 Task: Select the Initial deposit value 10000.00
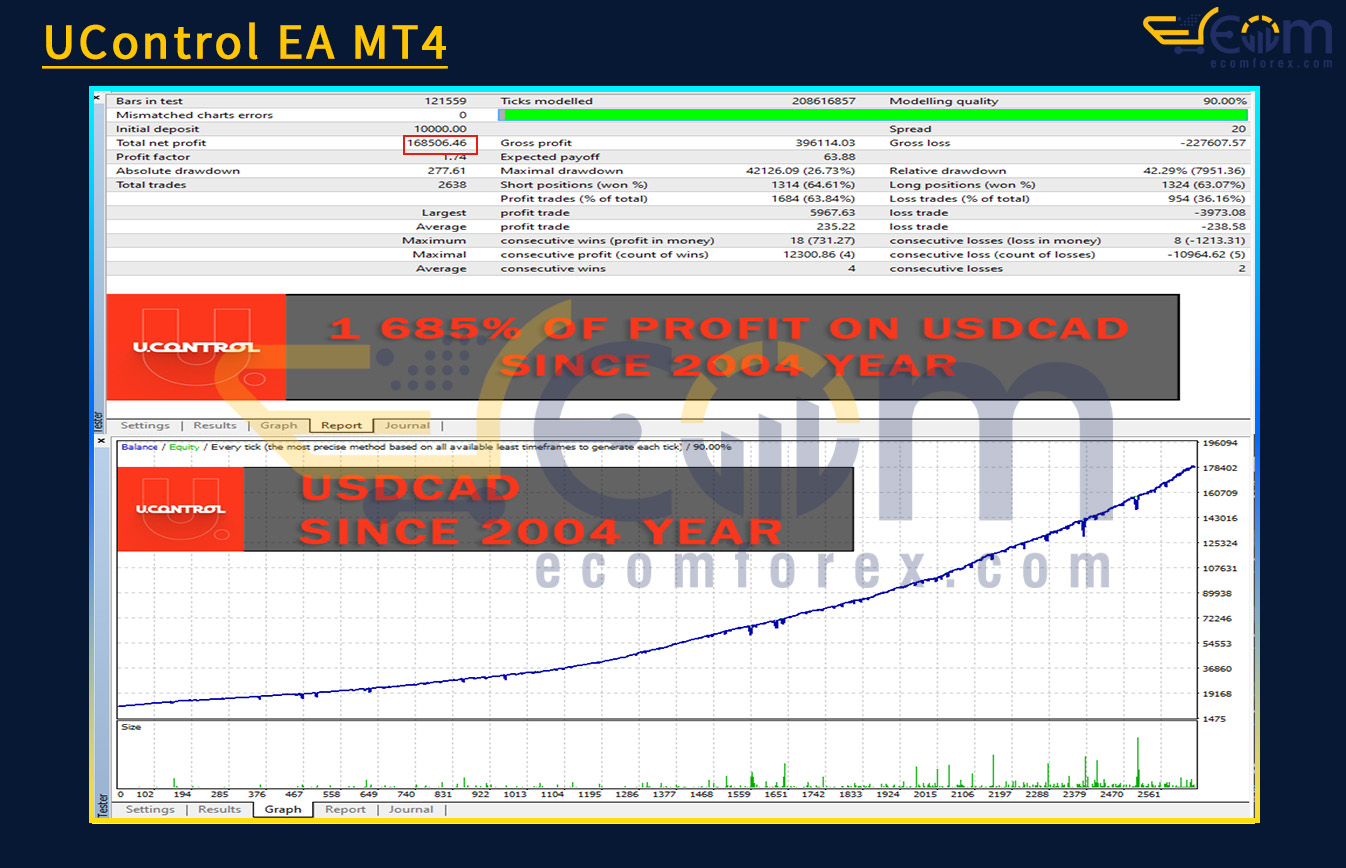point(441,129)
